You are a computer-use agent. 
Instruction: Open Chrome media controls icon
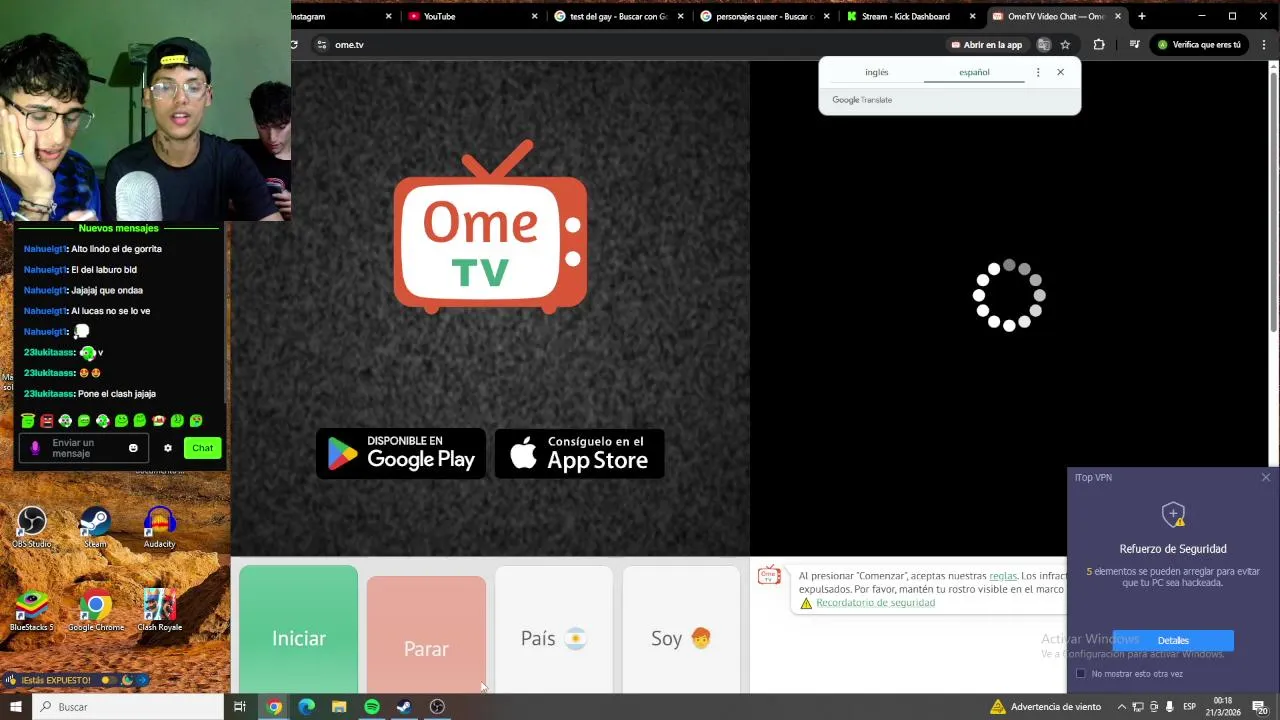pyautogui.click(x=1134, y=45)
